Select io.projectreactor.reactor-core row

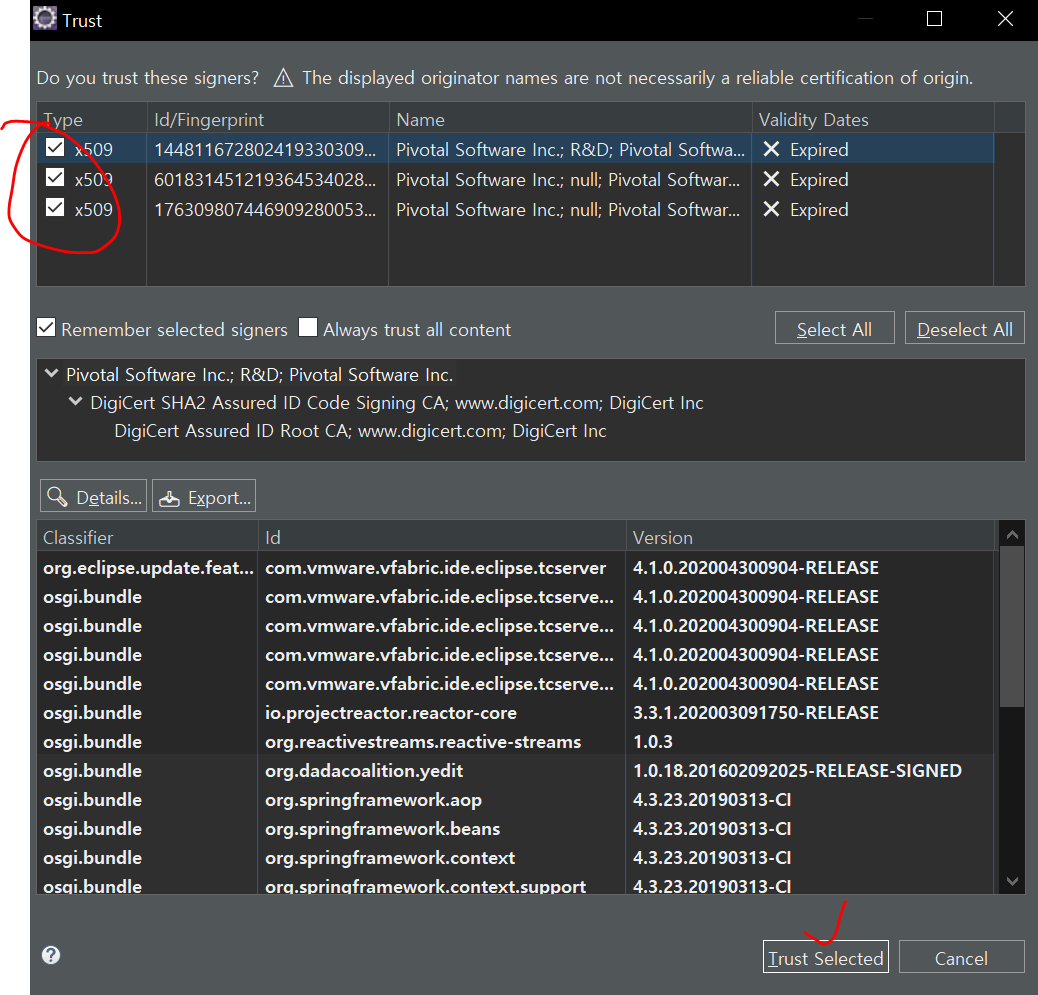pos(516,712)
